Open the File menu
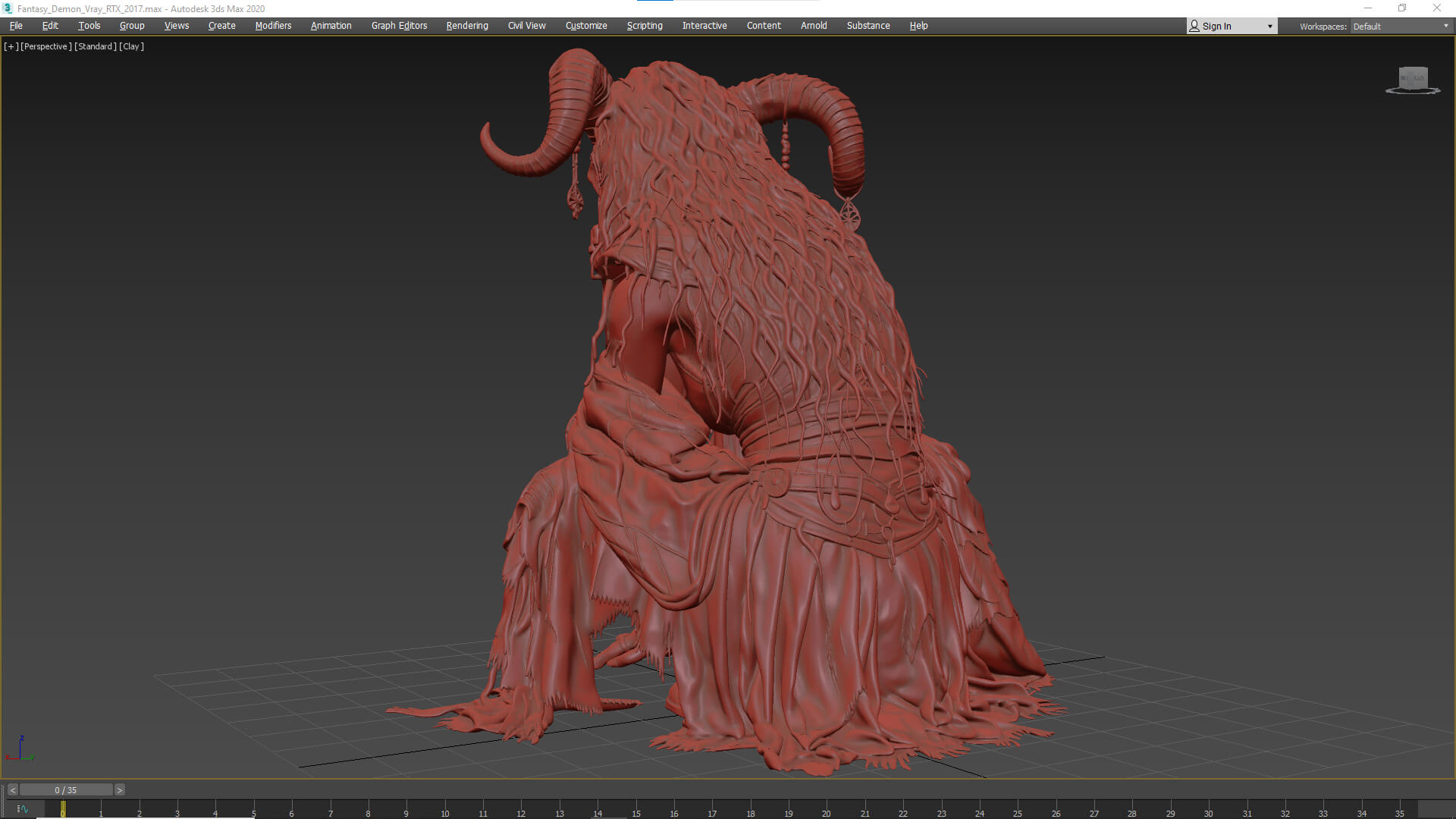The height and width of the screenshot is (819, 1456). 16,26
